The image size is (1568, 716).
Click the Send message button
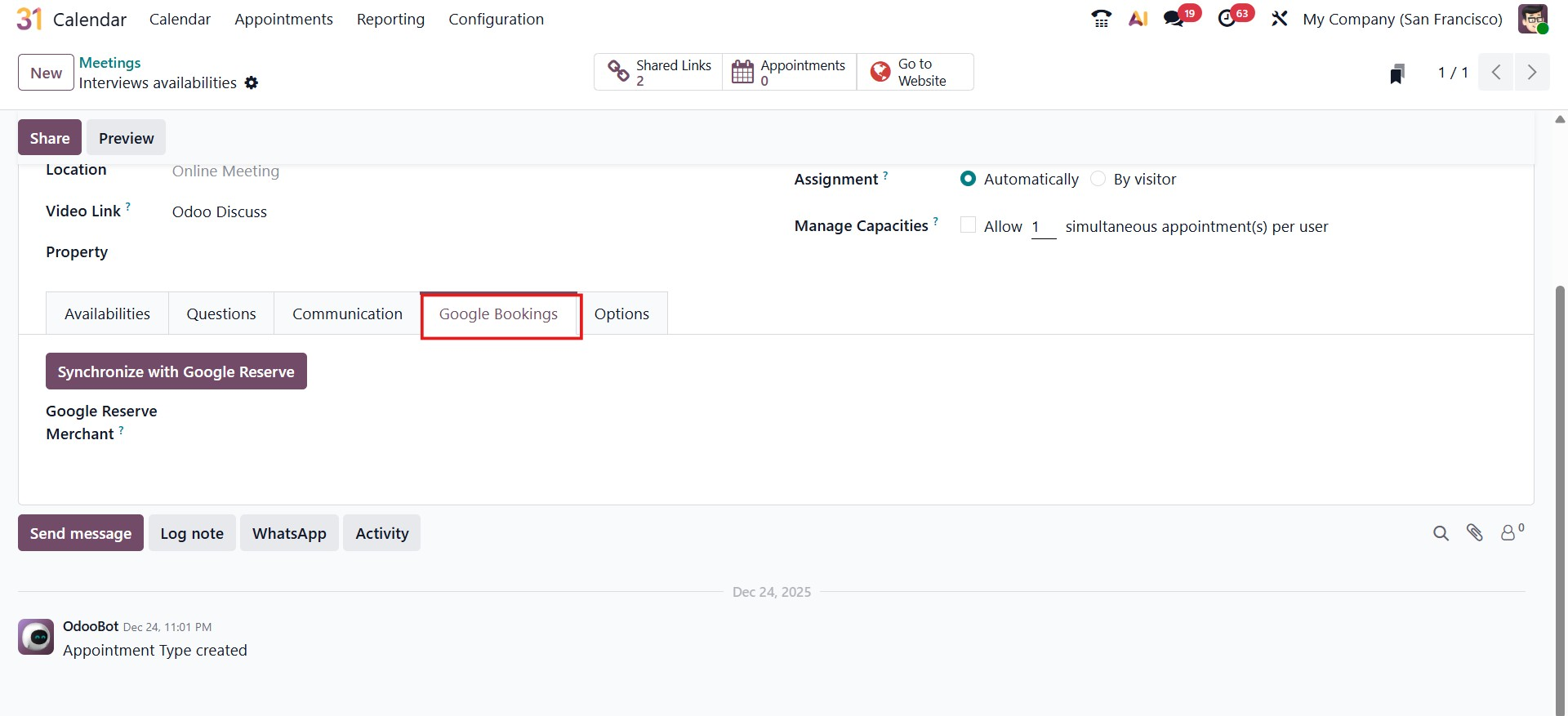[81, 533]
